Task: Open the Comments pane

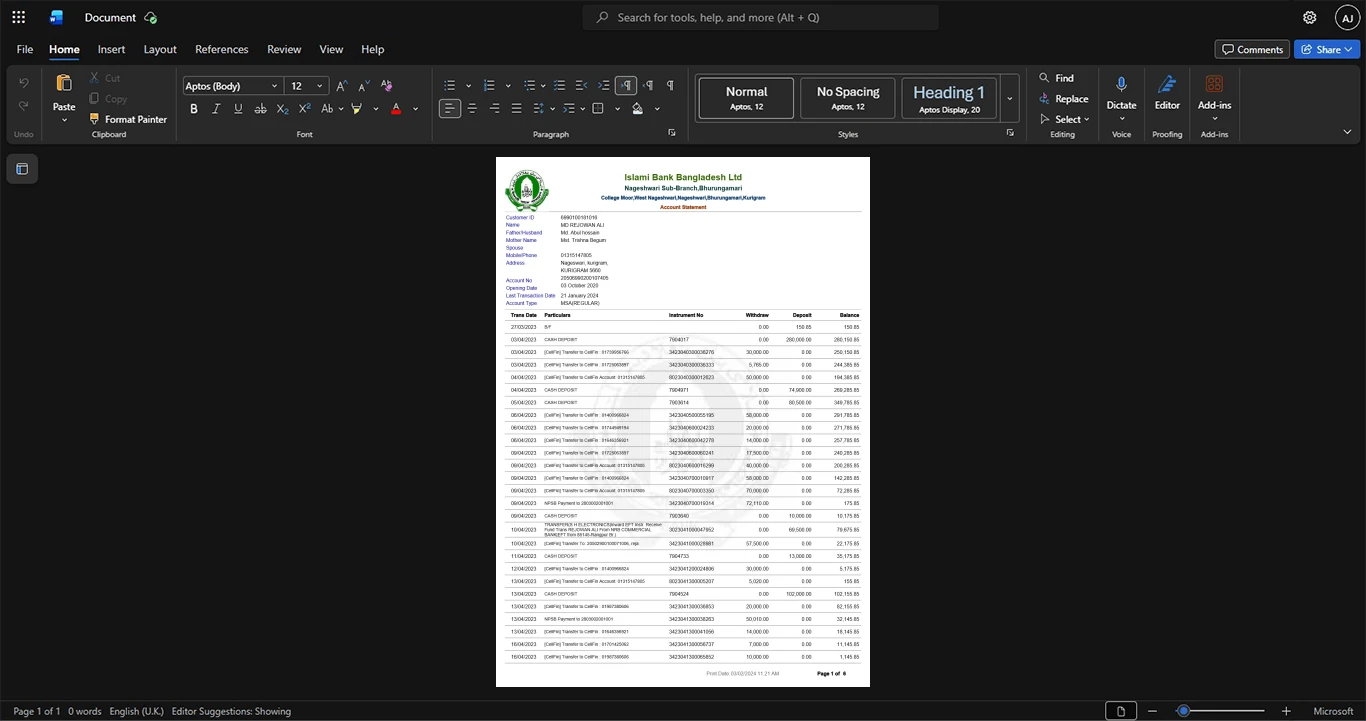Action: 1252,49
